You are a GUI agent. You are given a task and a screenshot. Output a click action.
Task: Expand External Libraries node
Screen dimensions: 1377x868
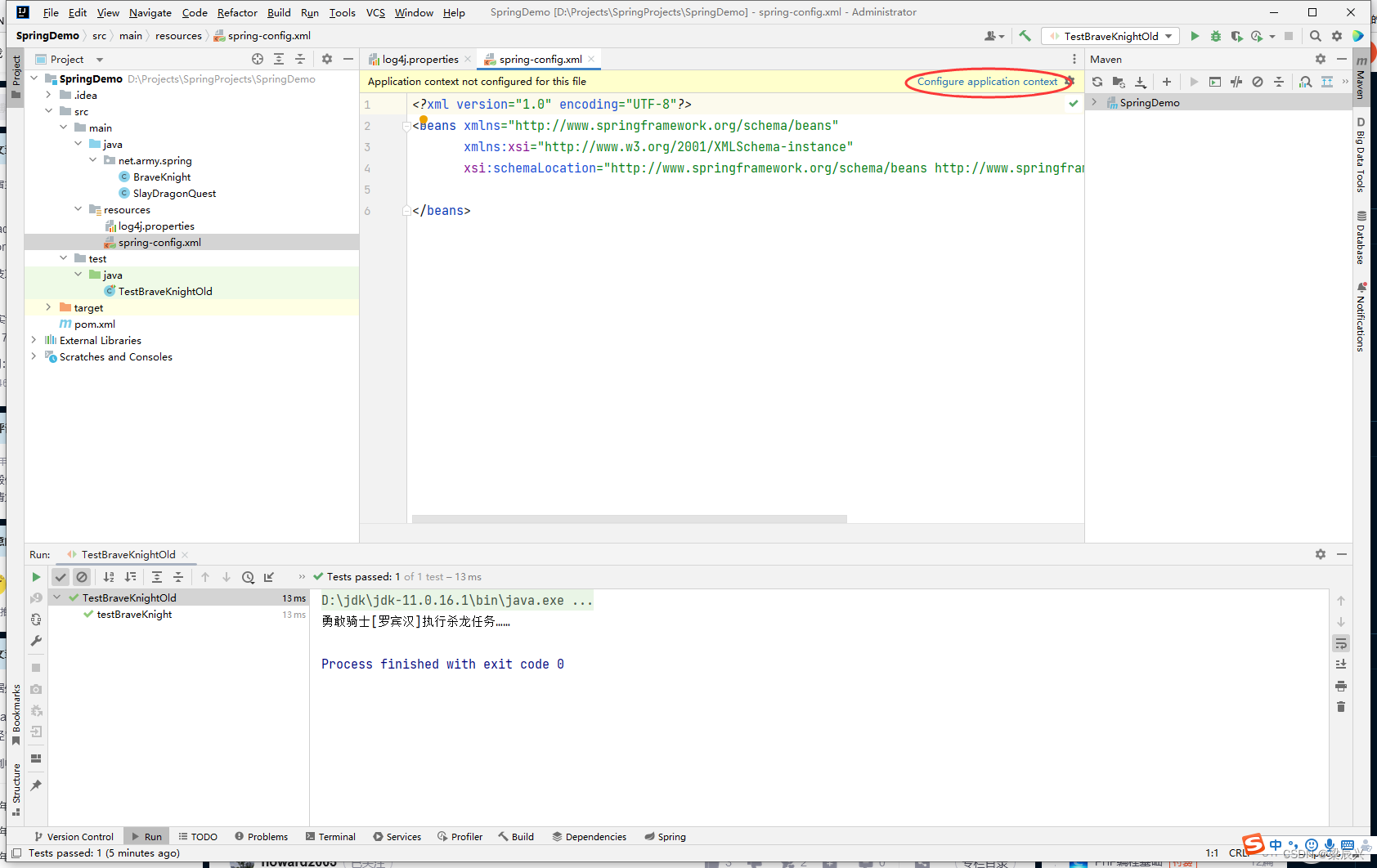point(34,340)
